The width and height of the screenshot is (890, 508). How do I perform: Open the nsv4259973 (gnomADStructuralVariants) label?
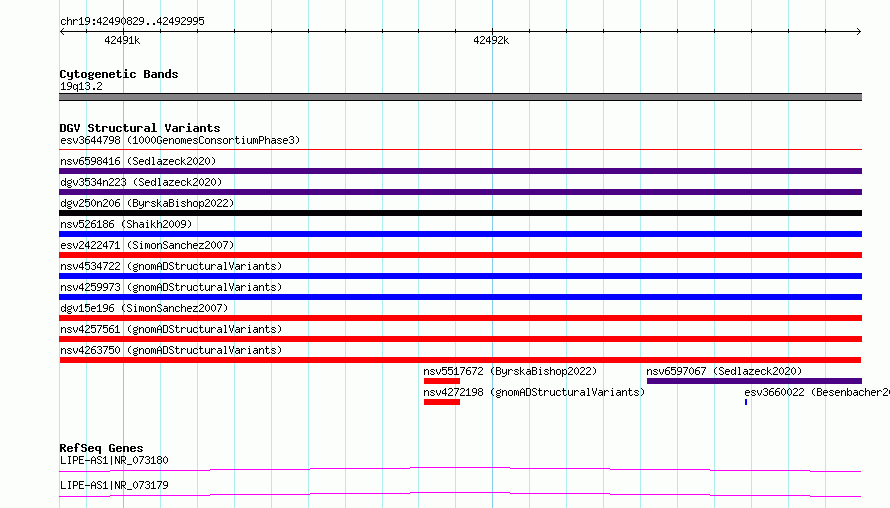tap(171, 287)
